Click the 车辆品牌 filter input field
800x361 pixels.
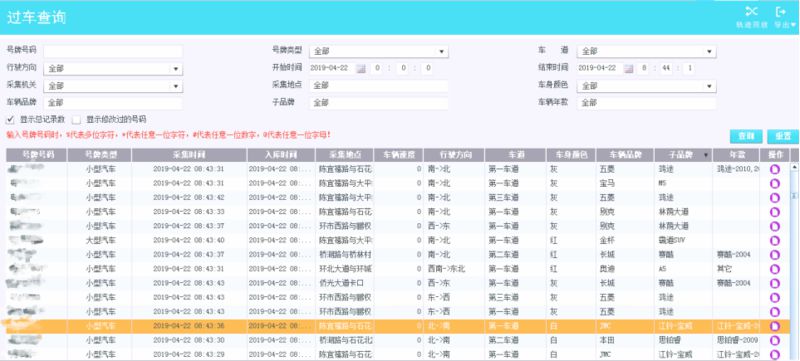click(x=113, y=103)
